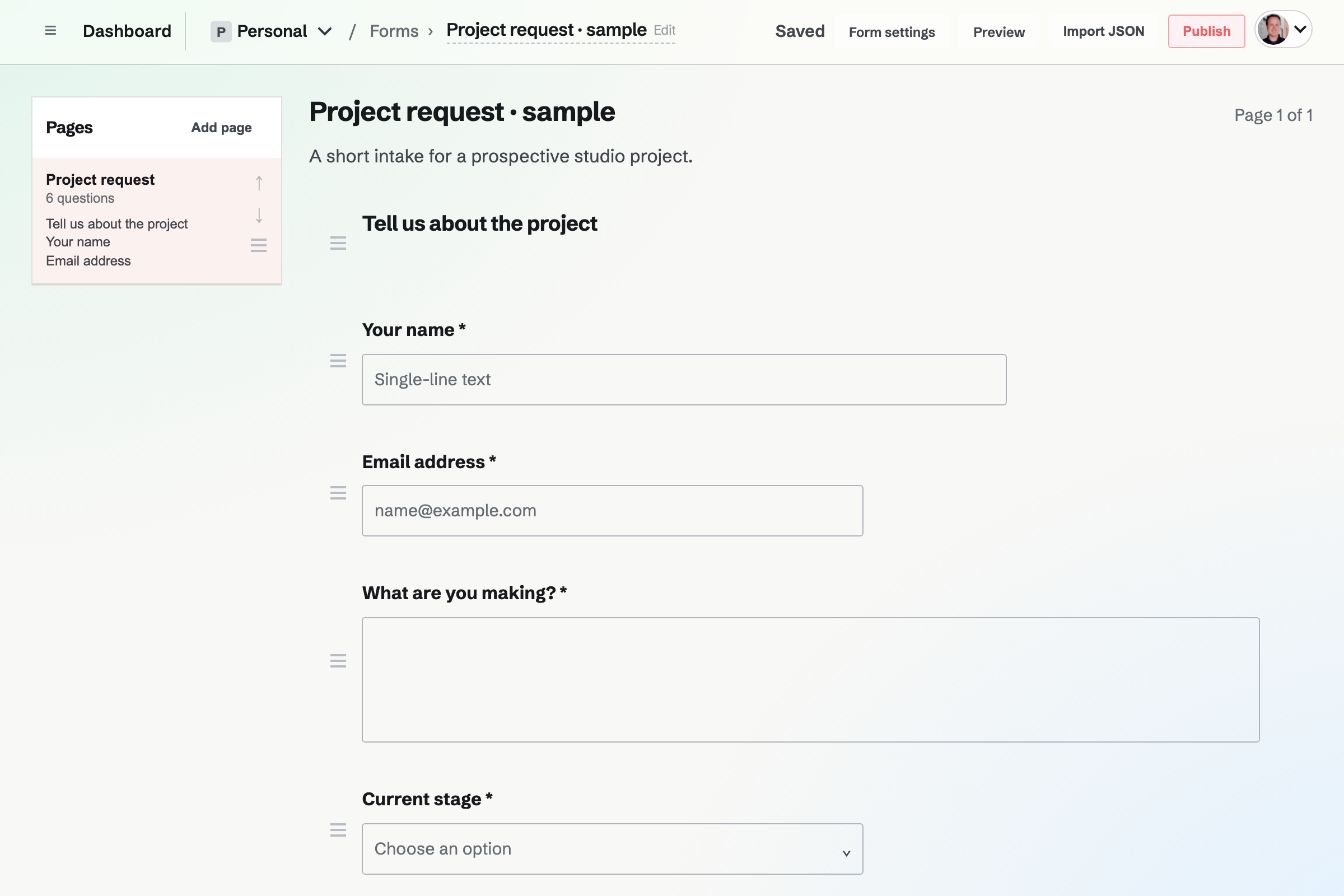Click the 'Tell us about the project' heading

[479, 223]
